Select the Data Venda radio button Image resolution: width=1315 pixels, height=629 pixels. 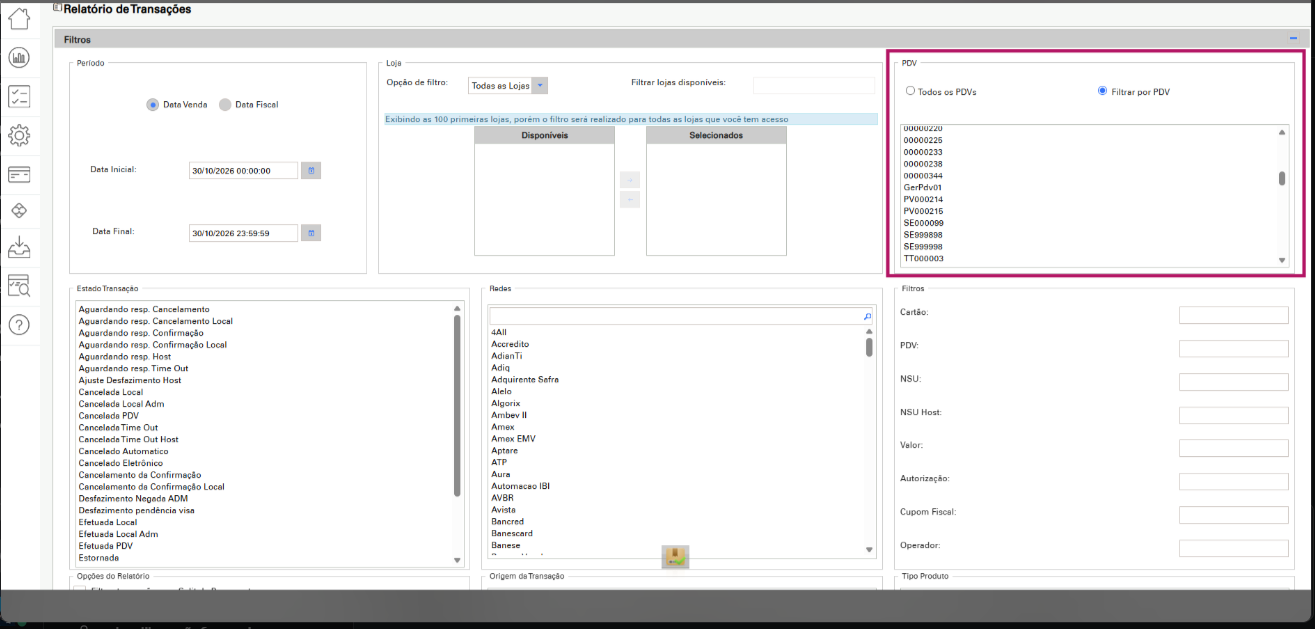(x=153, y=104)
